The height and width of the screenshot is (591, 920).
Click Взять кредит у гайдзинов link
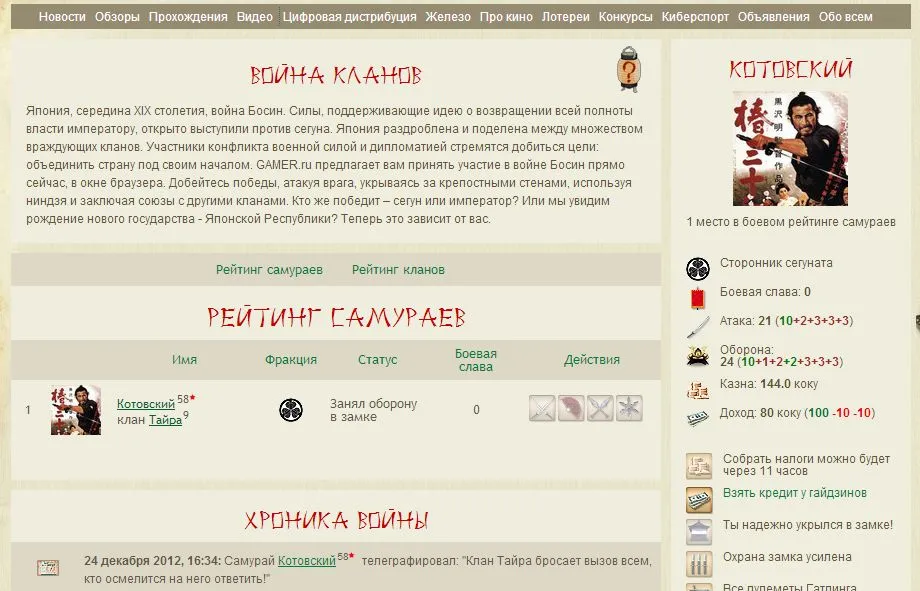click(795, 493)
